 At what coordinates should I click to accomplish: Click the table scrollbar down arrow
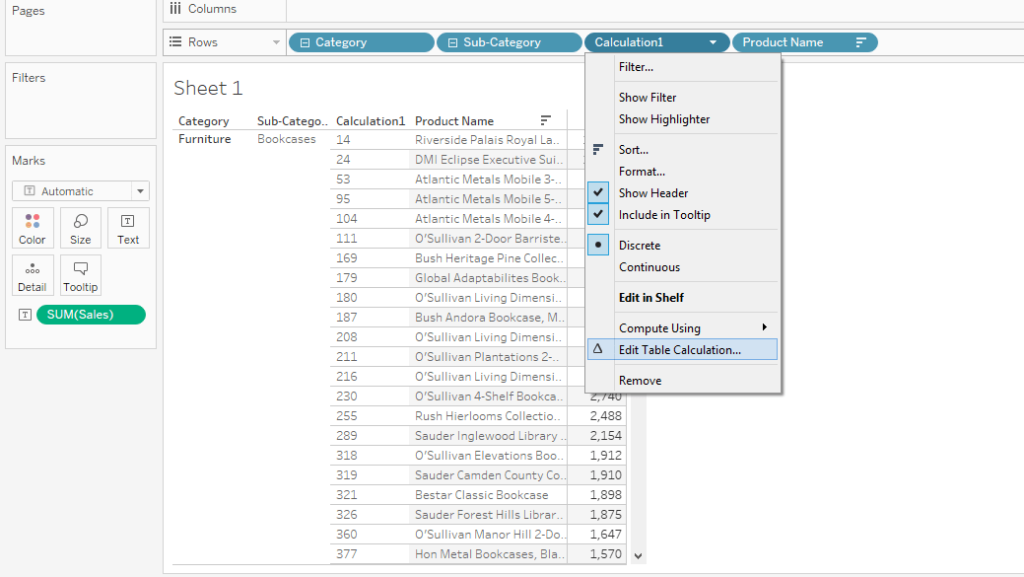(x=638, y=555)
